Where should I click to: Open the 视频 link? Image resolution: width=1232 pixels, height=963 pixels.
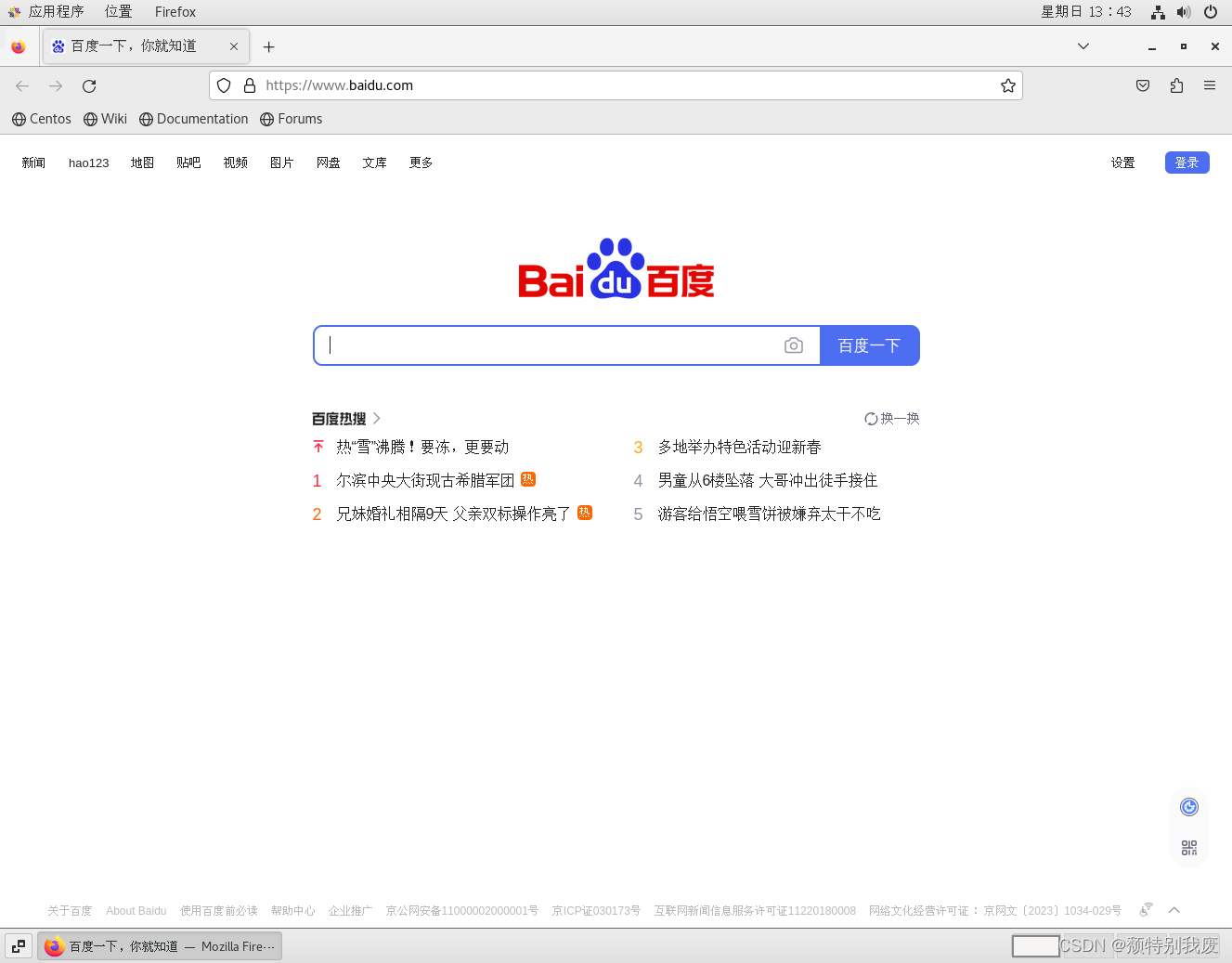(x=235, y=163)
